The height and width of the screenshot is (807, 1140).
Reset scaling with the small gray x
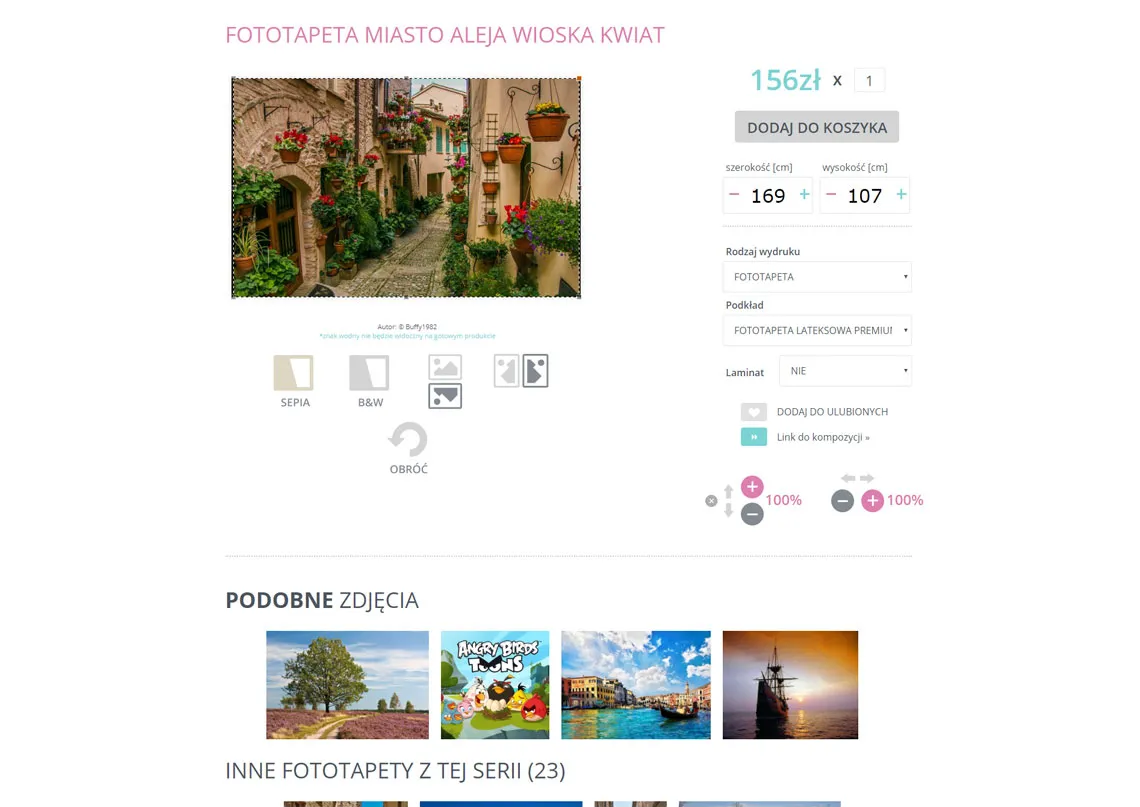711,501
